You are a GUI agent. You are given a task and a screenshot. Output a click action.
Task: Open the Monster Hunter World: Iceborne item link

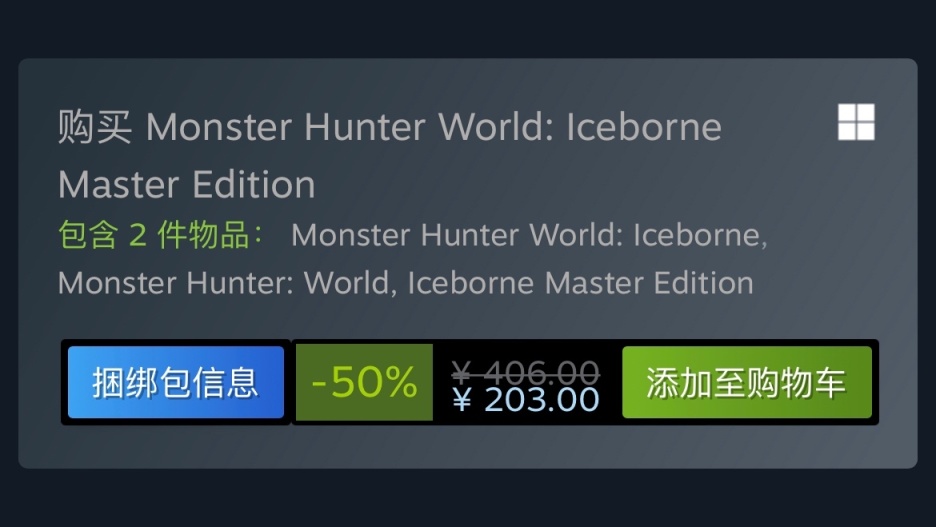[x=529, y=235]
